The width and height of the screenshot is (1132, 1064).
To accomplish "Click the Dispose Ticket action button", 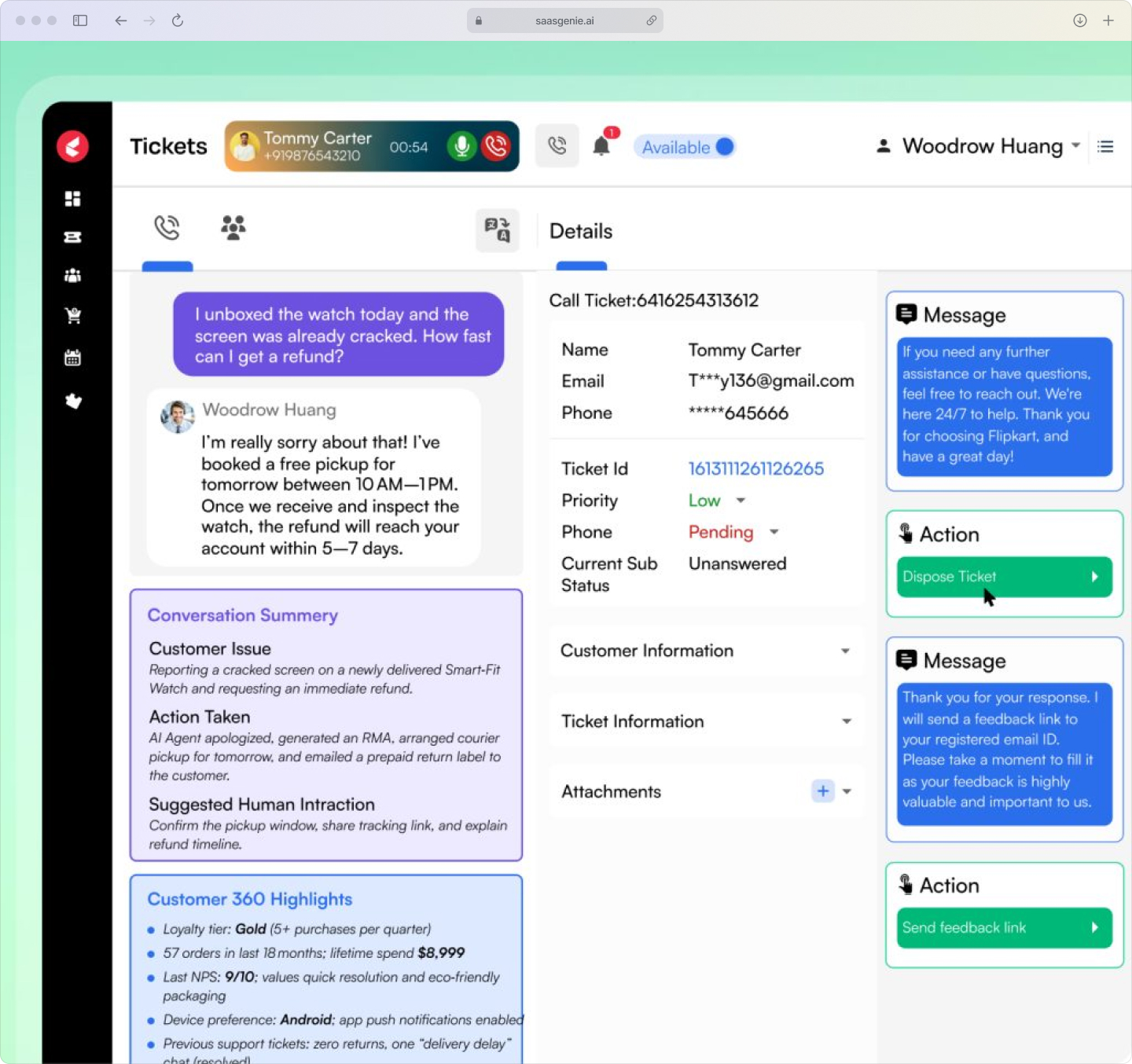I will [x=1004, y=577].
